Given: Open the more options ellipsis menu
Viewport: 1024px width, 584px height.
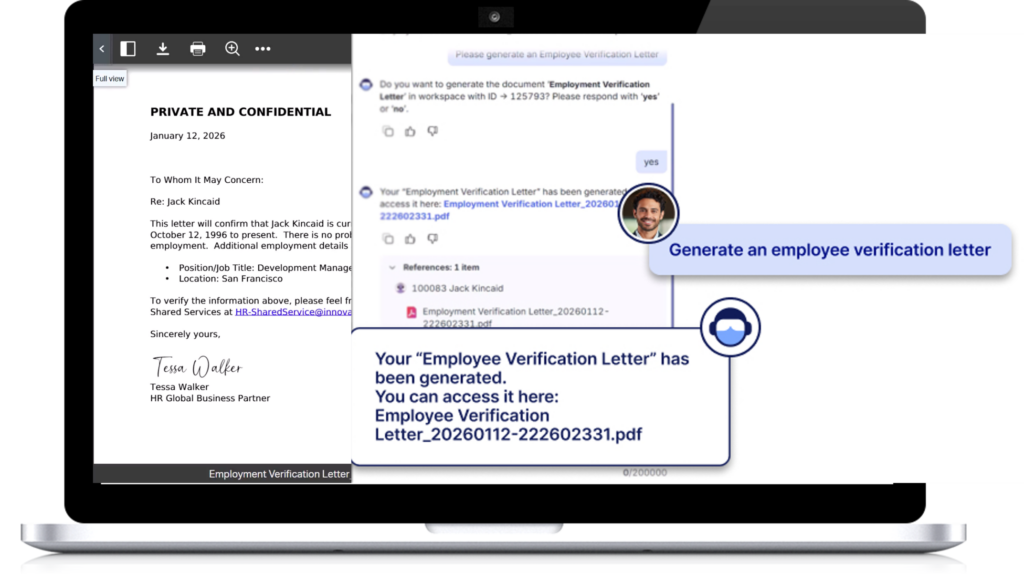Looking at the screenshot, I should tap(263, 48).
